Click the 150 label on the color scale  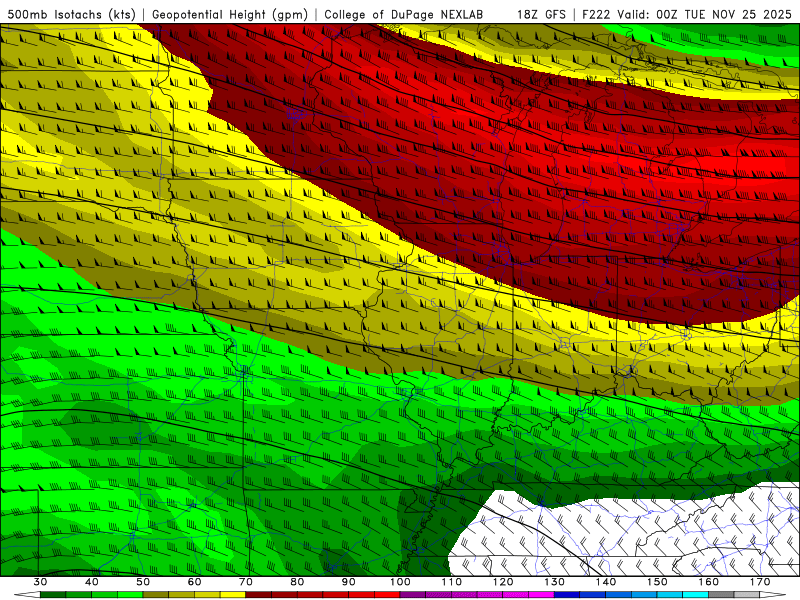(657, 582)
